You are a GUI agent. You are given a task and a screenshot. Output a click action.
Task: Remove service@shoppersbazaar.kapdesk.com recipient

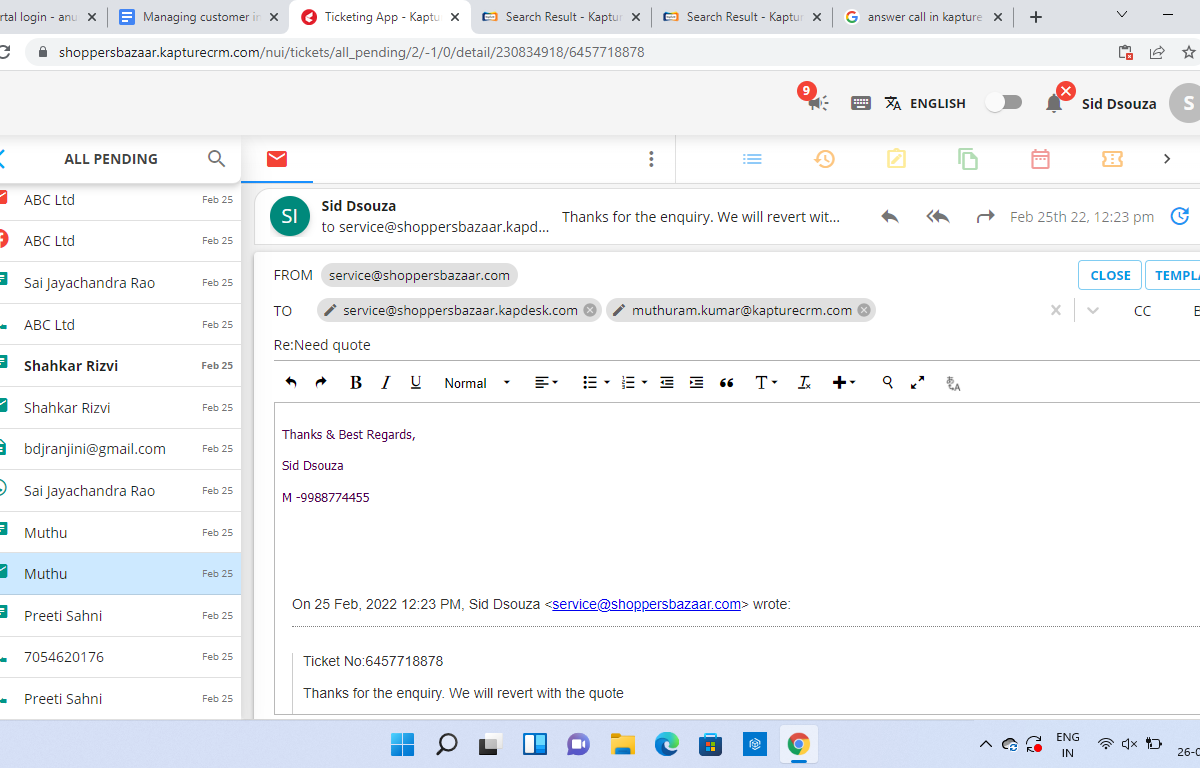click(590, 310)
